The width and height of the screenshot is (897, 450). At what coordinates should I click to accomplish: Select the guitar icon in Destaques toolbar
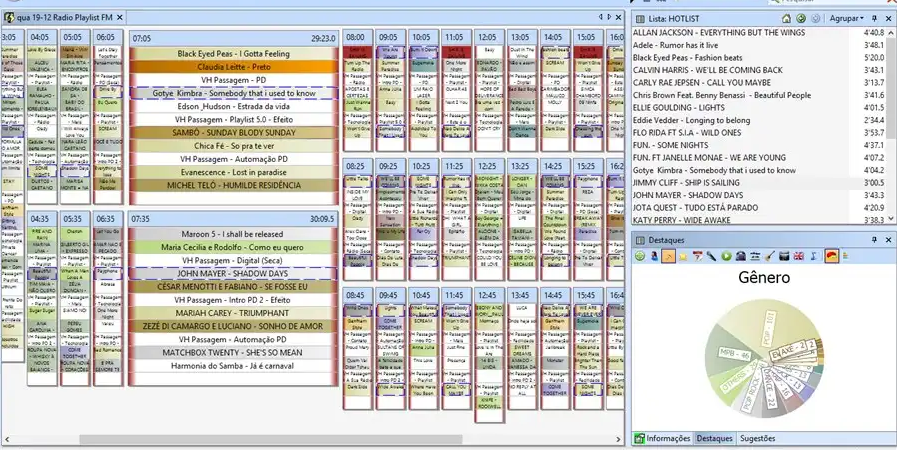(x=770, y=256)
